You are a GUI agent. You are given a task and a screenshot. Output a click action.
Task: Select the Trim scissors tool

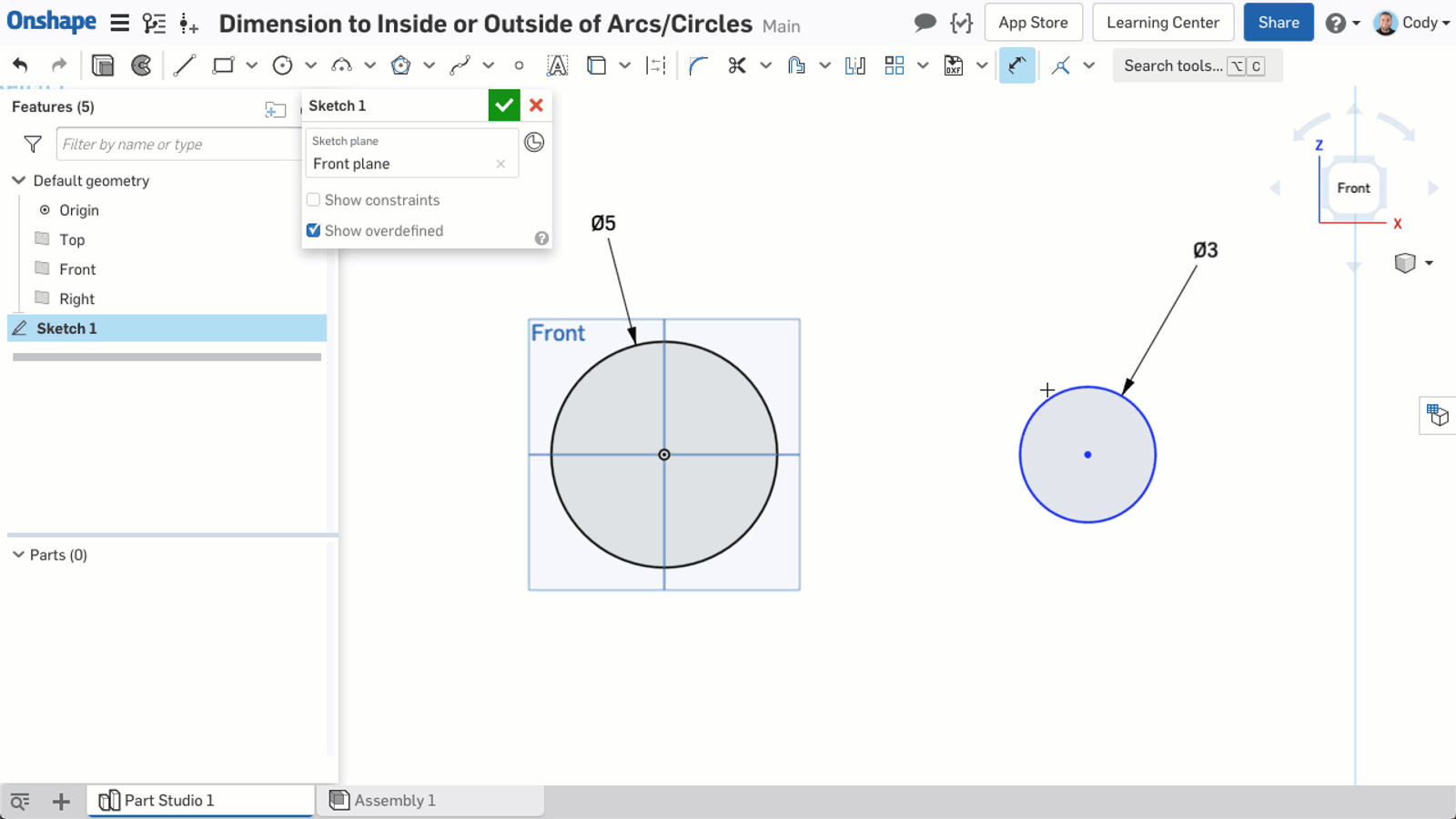(739, 65)
